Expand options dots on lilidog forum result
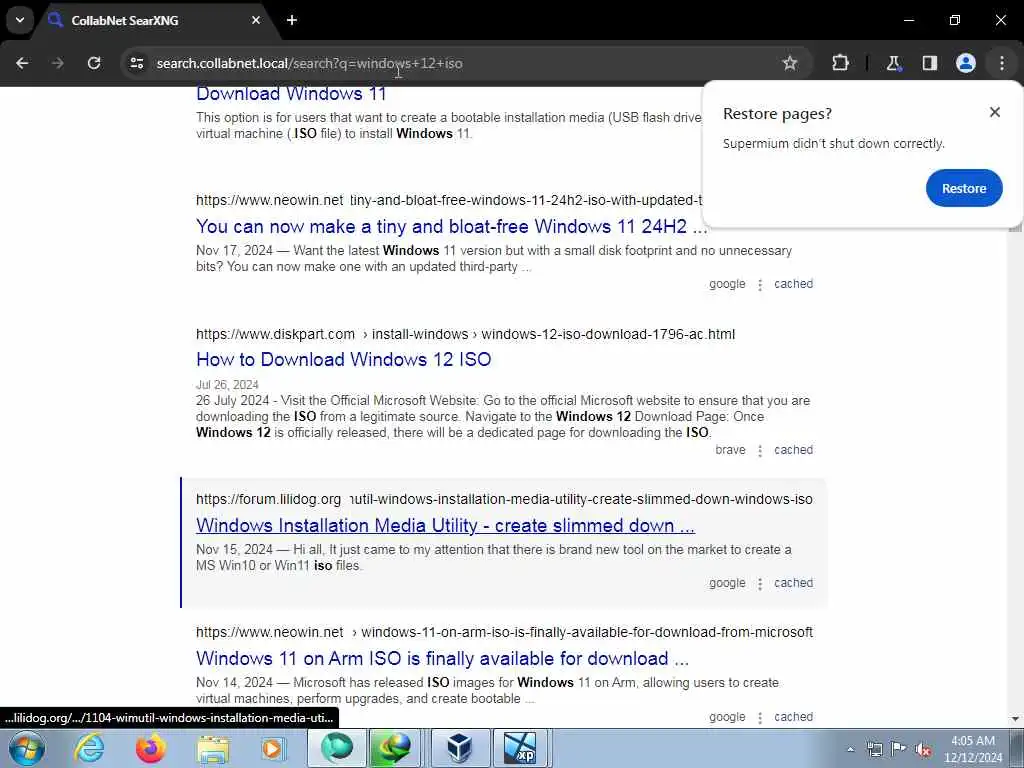Viewport: 1024px width, 768px height. 760,584
